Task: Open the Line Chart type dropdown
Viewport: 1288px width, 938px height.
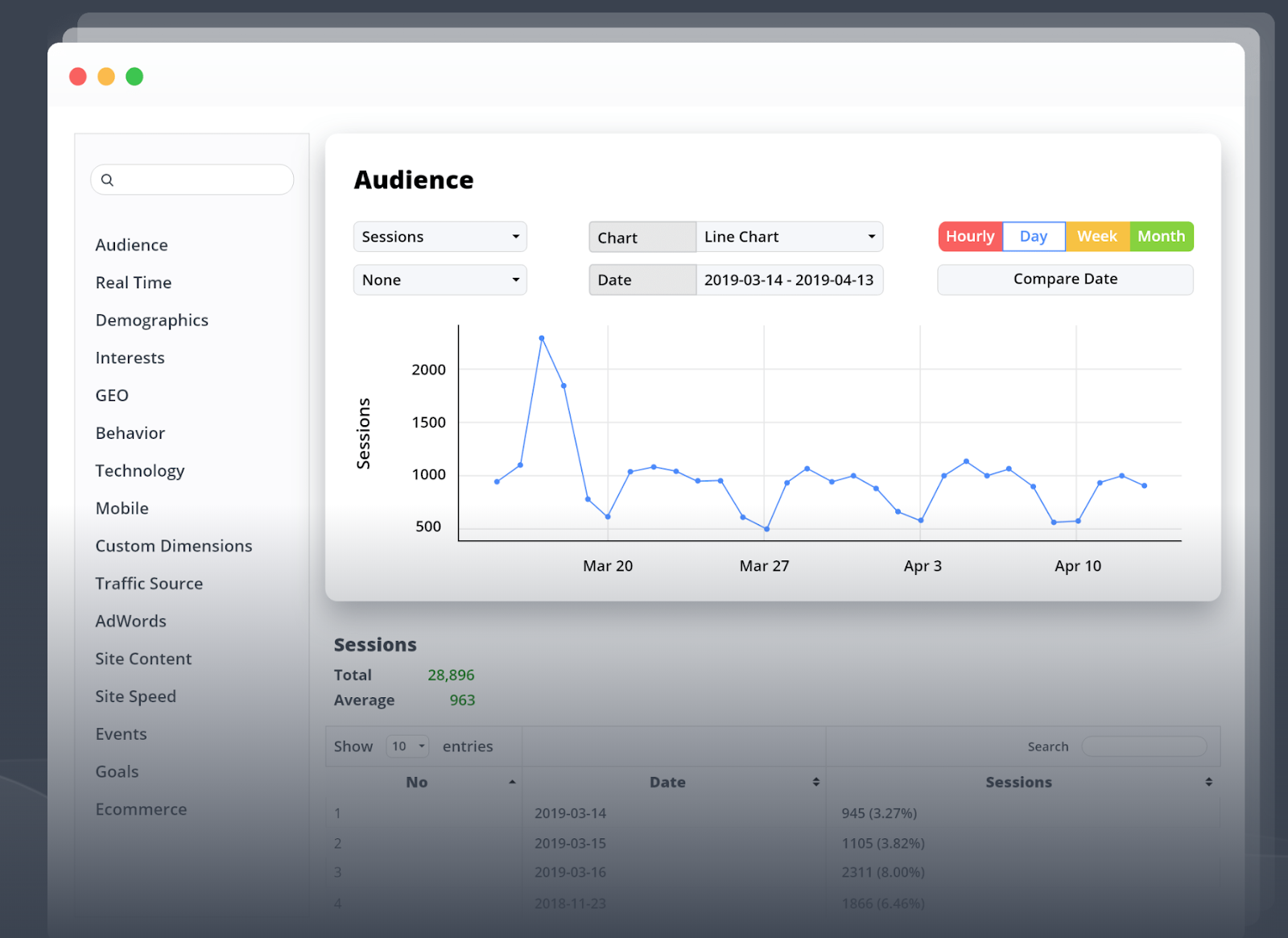Action: pos(789,237)
